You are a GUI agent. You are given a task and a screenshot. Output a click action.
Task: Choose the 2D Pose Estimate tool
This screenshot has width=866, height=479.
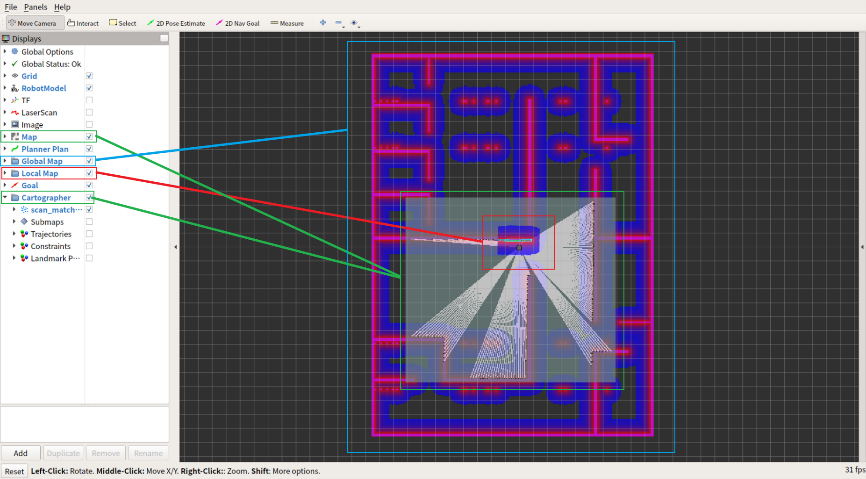pos(179,23)
